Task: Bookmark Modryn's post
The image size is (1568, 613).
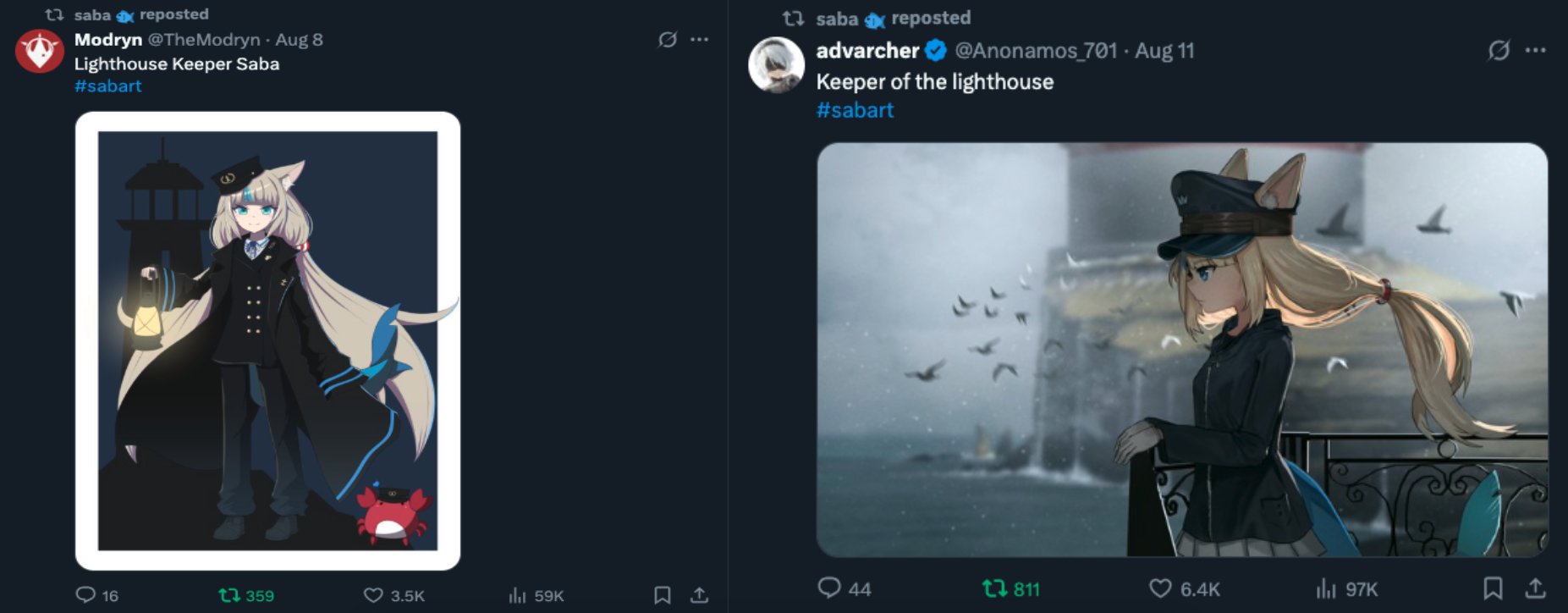Action: [663, 595]
